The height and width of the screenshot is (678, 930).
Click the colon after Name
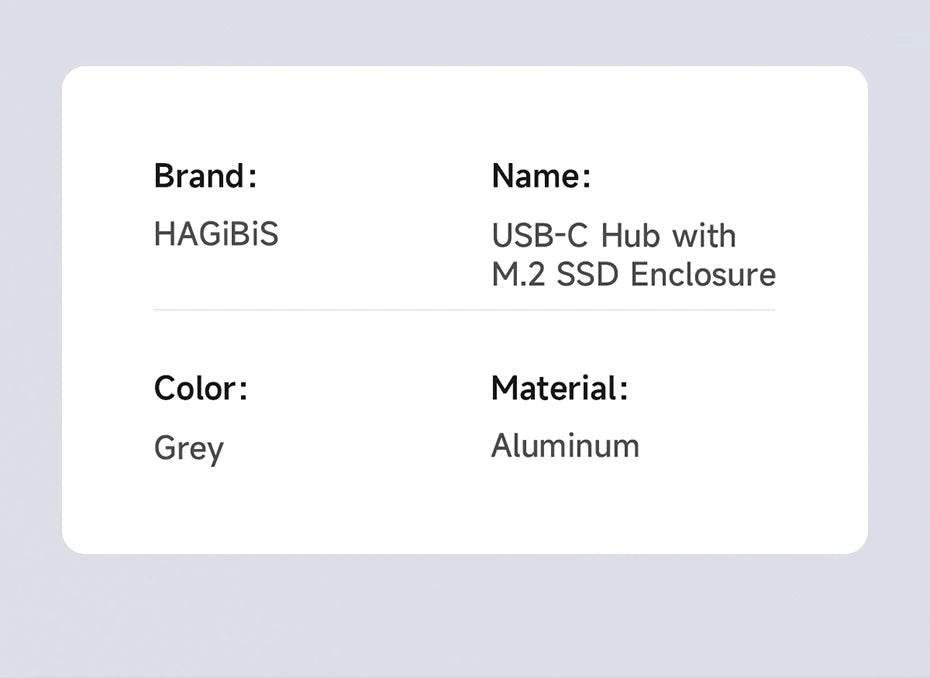coord(586,178)
